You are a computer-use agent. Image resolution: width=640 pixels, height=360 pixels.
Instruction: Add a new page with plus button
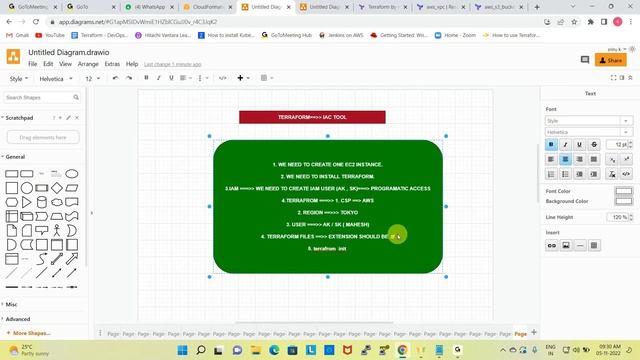534,332
